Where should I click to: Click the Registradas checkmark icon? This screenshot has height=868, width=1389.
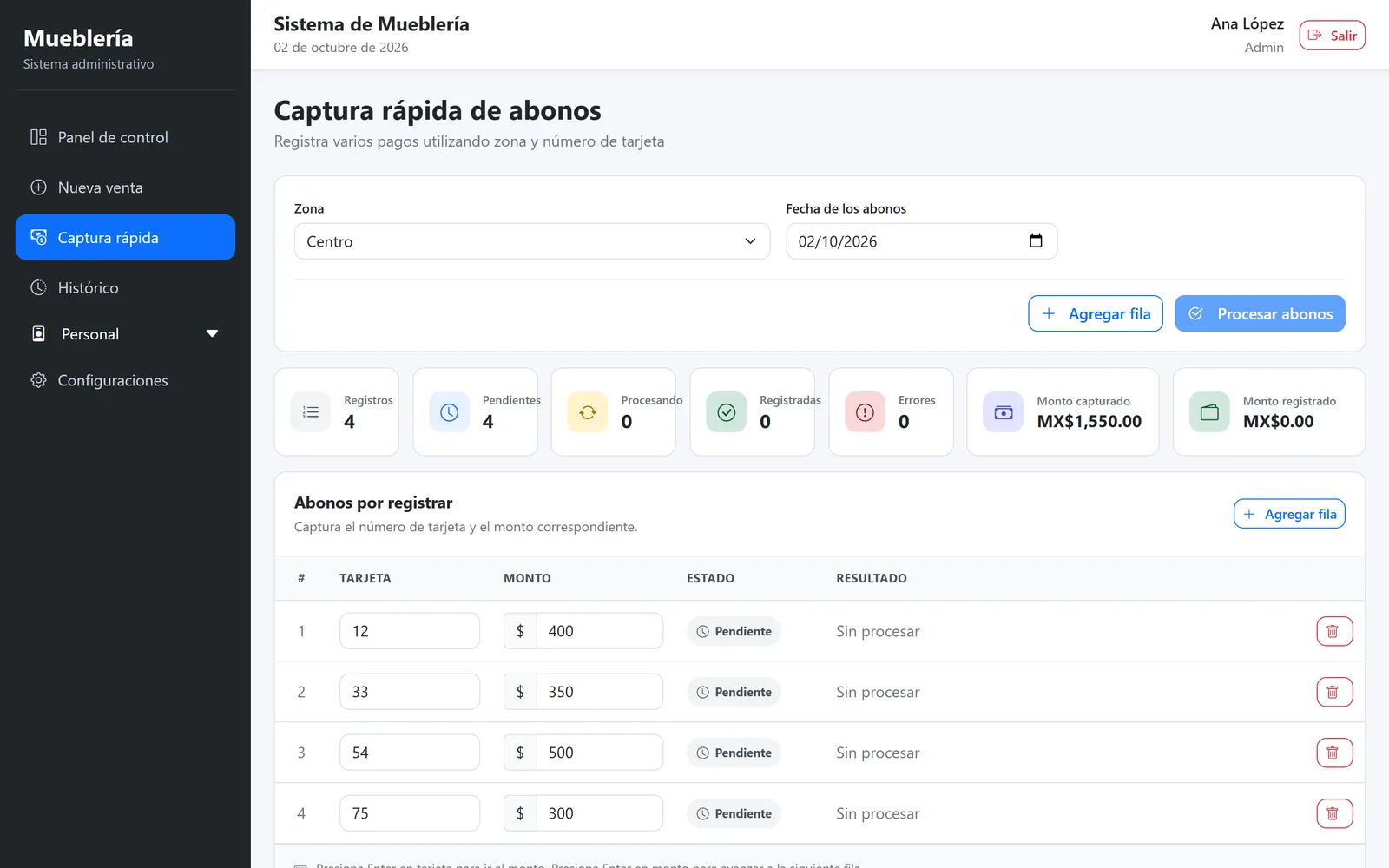coord(727,412)
